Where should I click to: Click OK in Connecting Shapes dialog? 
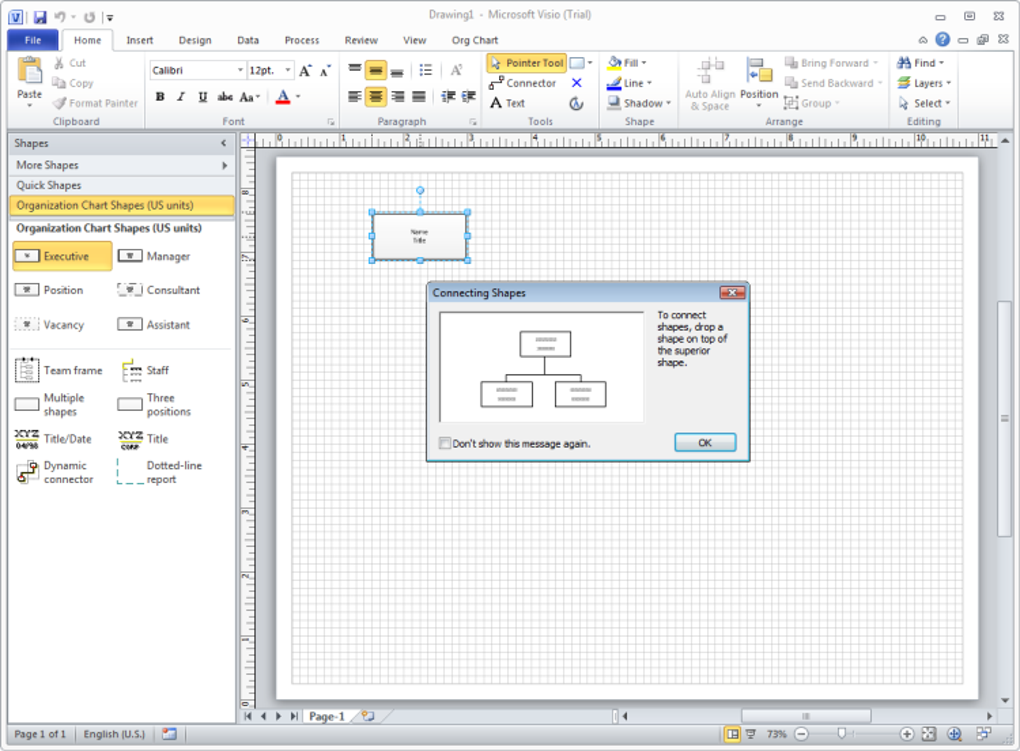(x=705, y=443)
